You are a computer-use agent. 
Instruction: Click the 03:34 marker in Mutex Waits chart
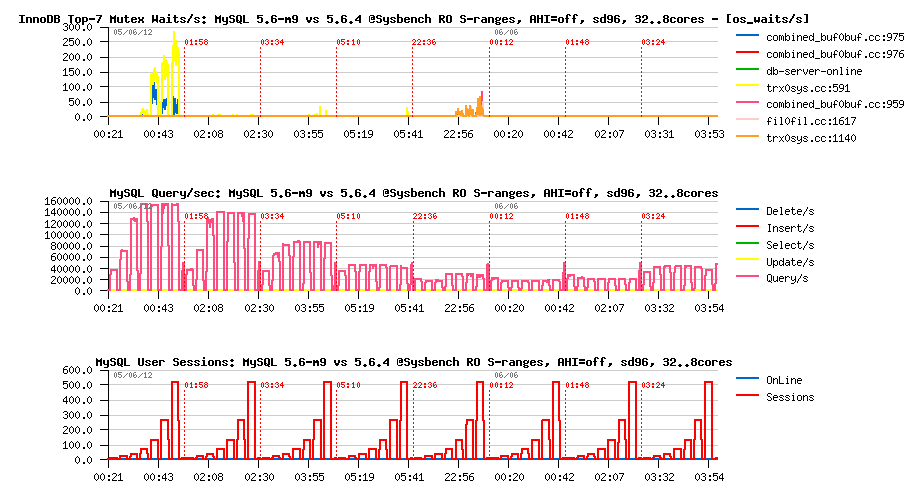pos(273,42)
